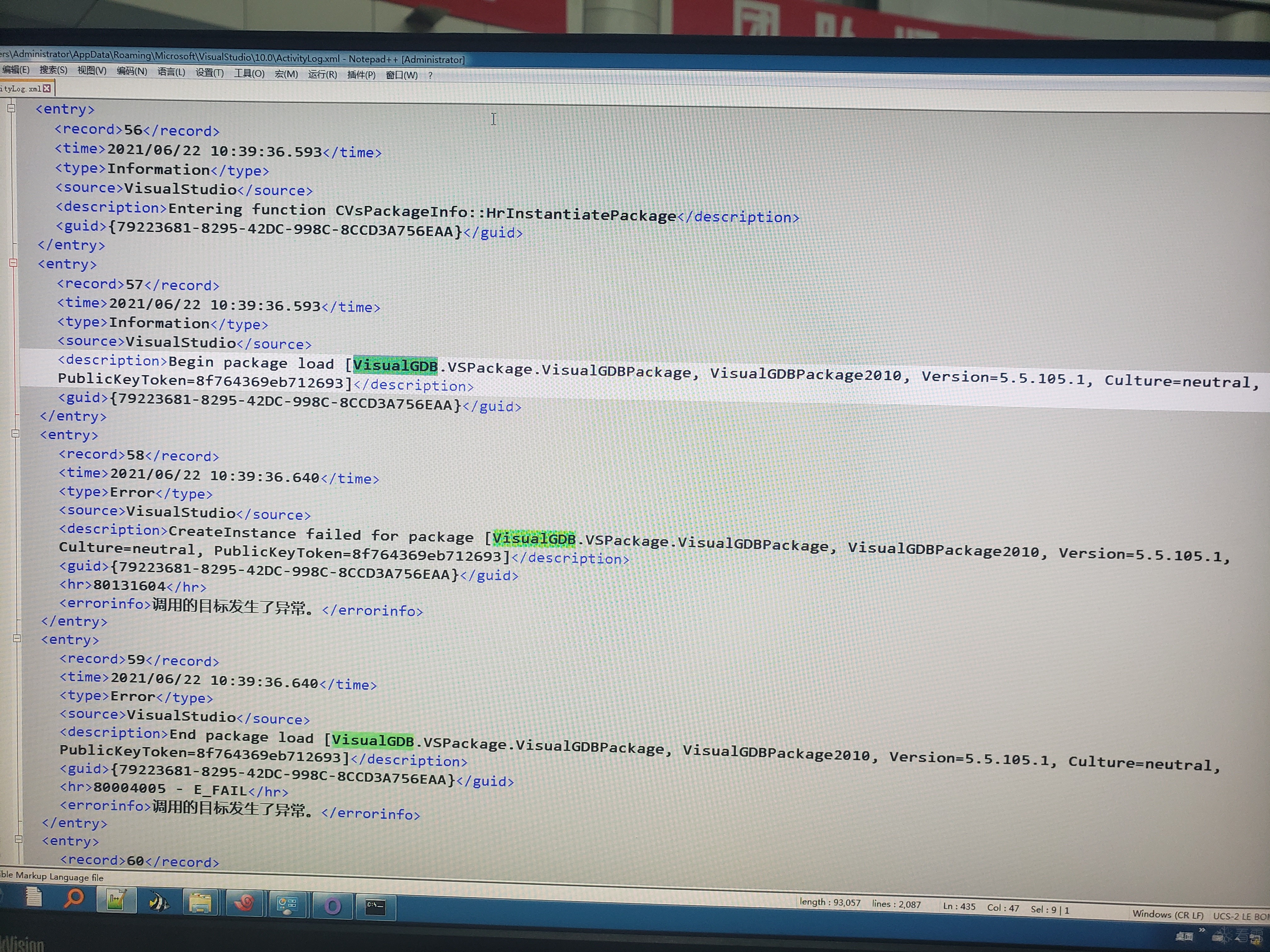
Task: Open the 编码(N) encoding menu
Action: tap(131, 71)
